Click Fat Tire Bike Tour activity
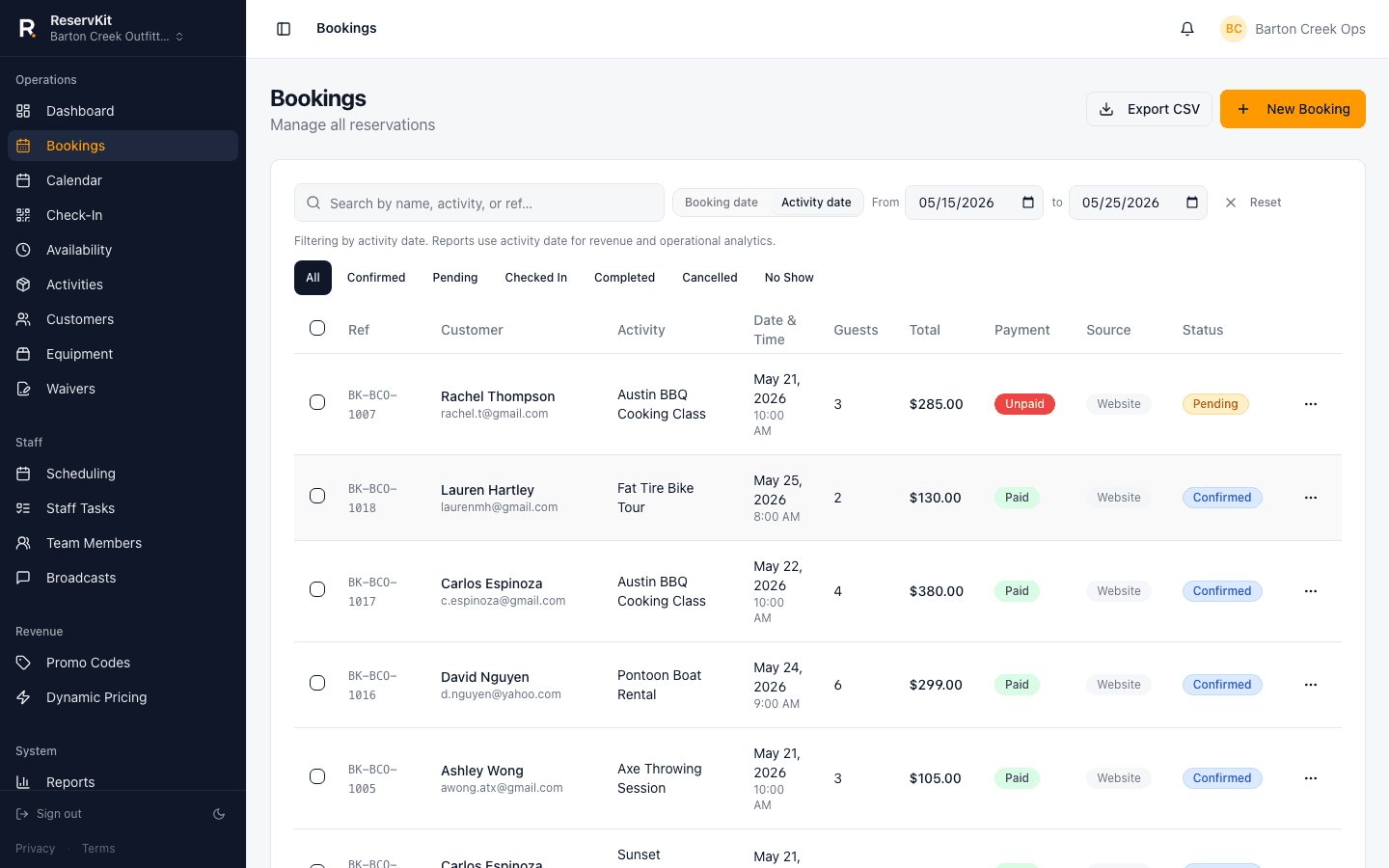The image size is (1389, 868). (656, 498)
